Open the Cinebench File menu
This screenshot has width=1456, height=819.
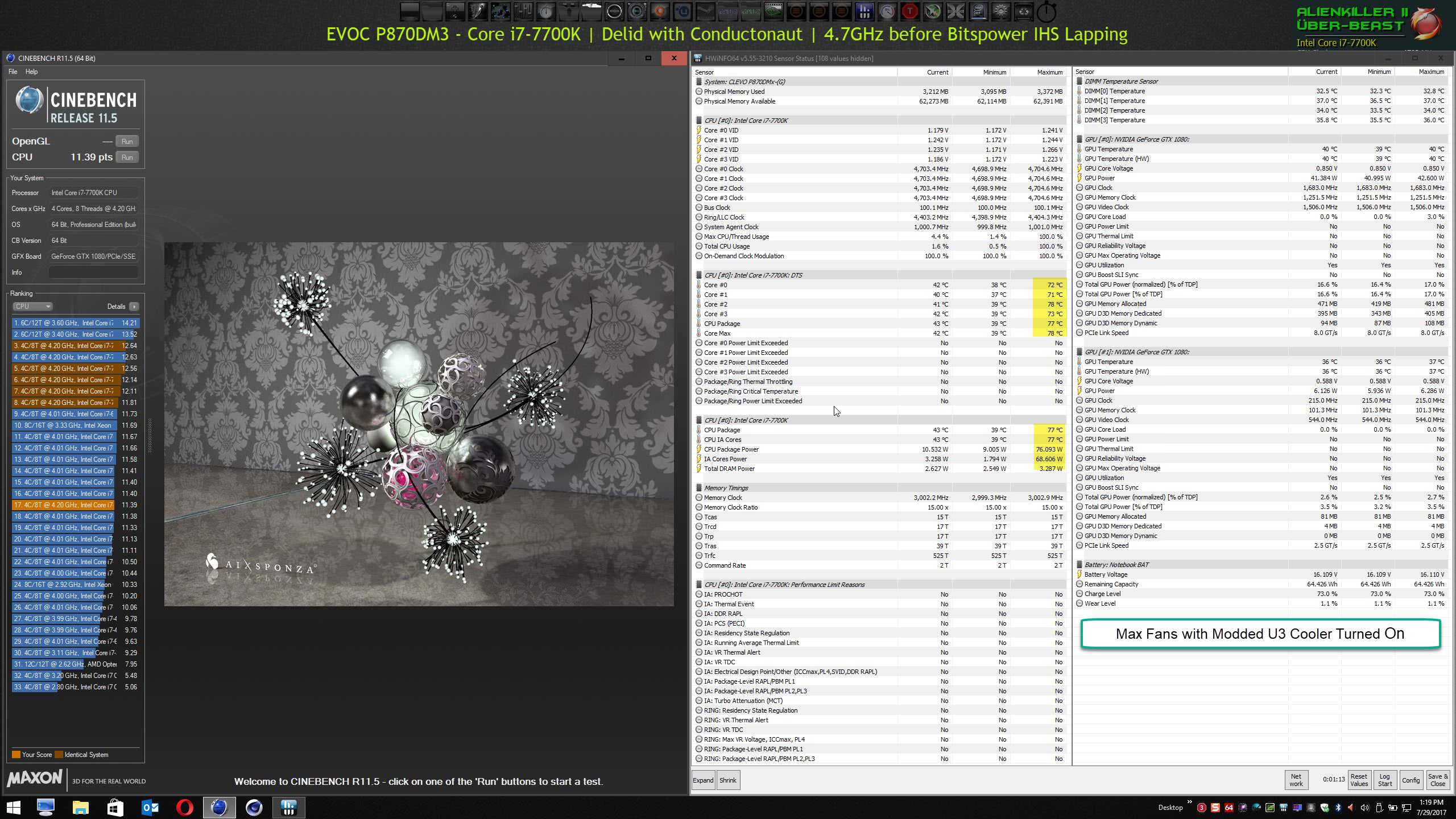coord(13,72)
